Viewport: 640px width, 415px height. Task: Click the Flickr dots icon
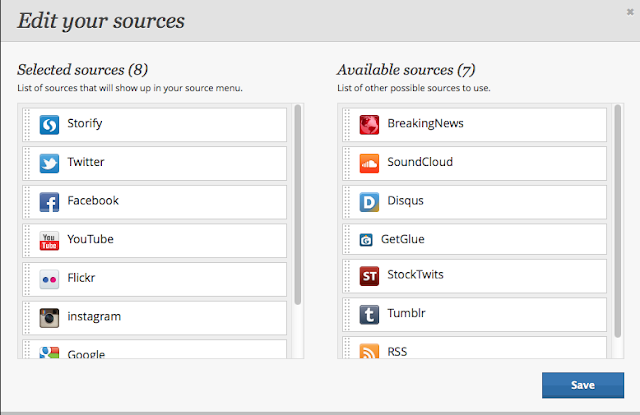(49, 280)
